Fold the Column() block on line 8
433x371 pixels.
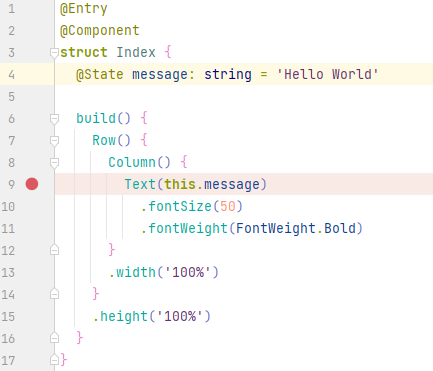(x=54, y=163)
